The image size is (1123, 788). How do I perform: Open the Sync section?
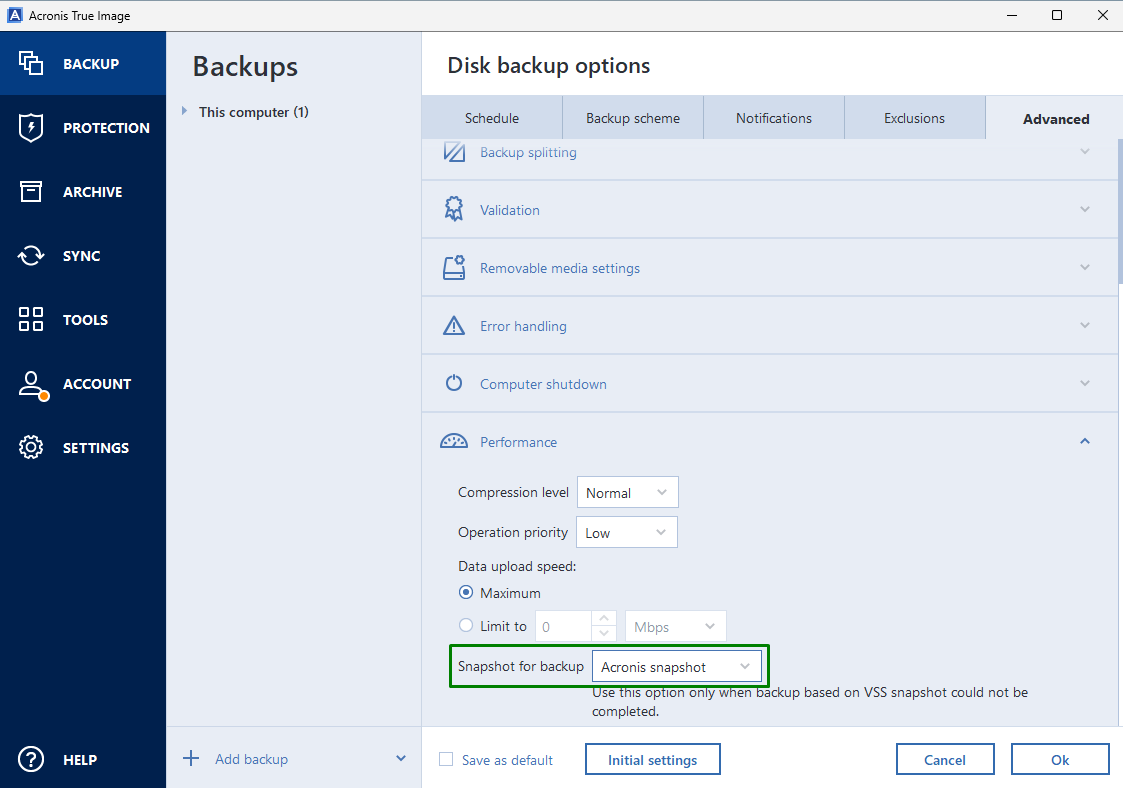click(x=83, y=255)
